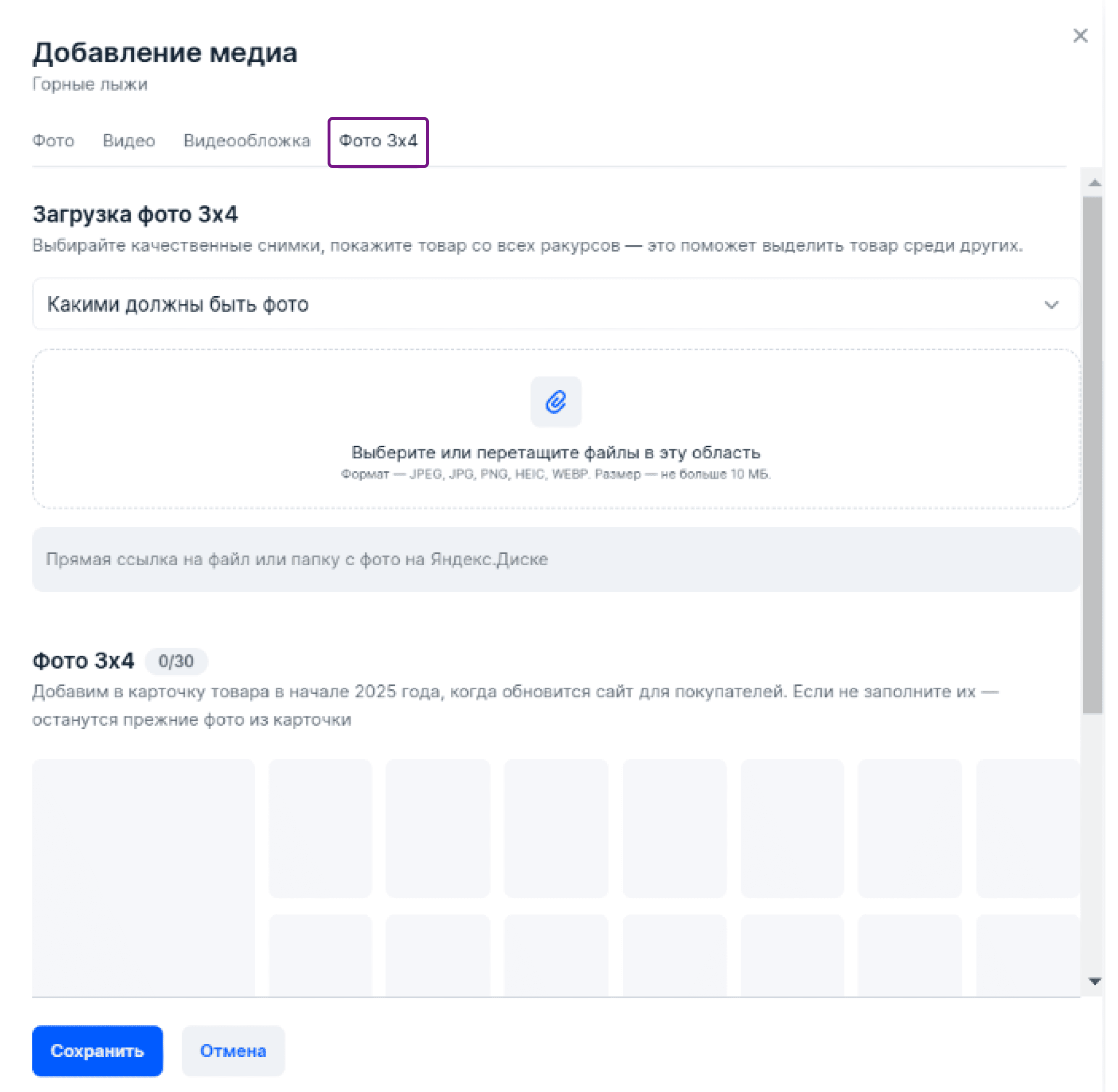Screen dimensions: 1118x1092
Task: Click the scrollbar down arrow
Action: tap(1094, 981)
